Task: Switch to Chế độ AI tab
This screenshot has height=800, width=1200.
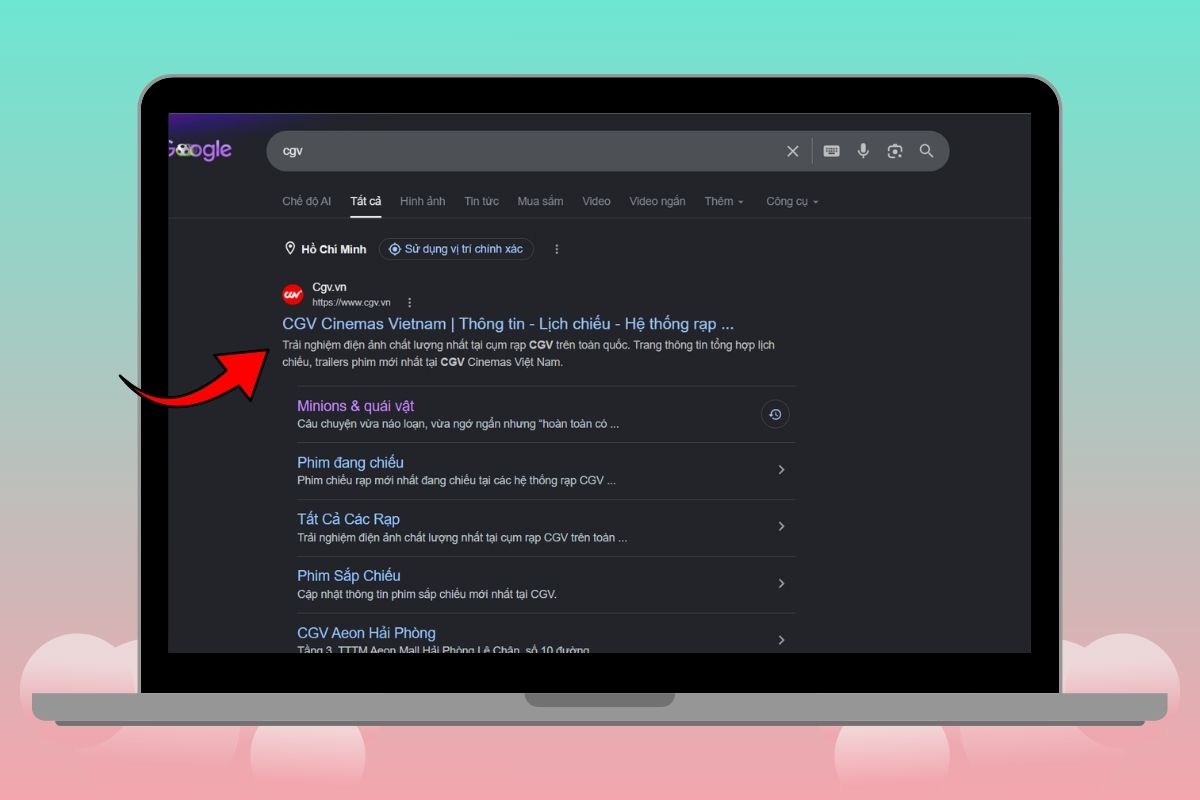Action: click(x=306, y=201)
